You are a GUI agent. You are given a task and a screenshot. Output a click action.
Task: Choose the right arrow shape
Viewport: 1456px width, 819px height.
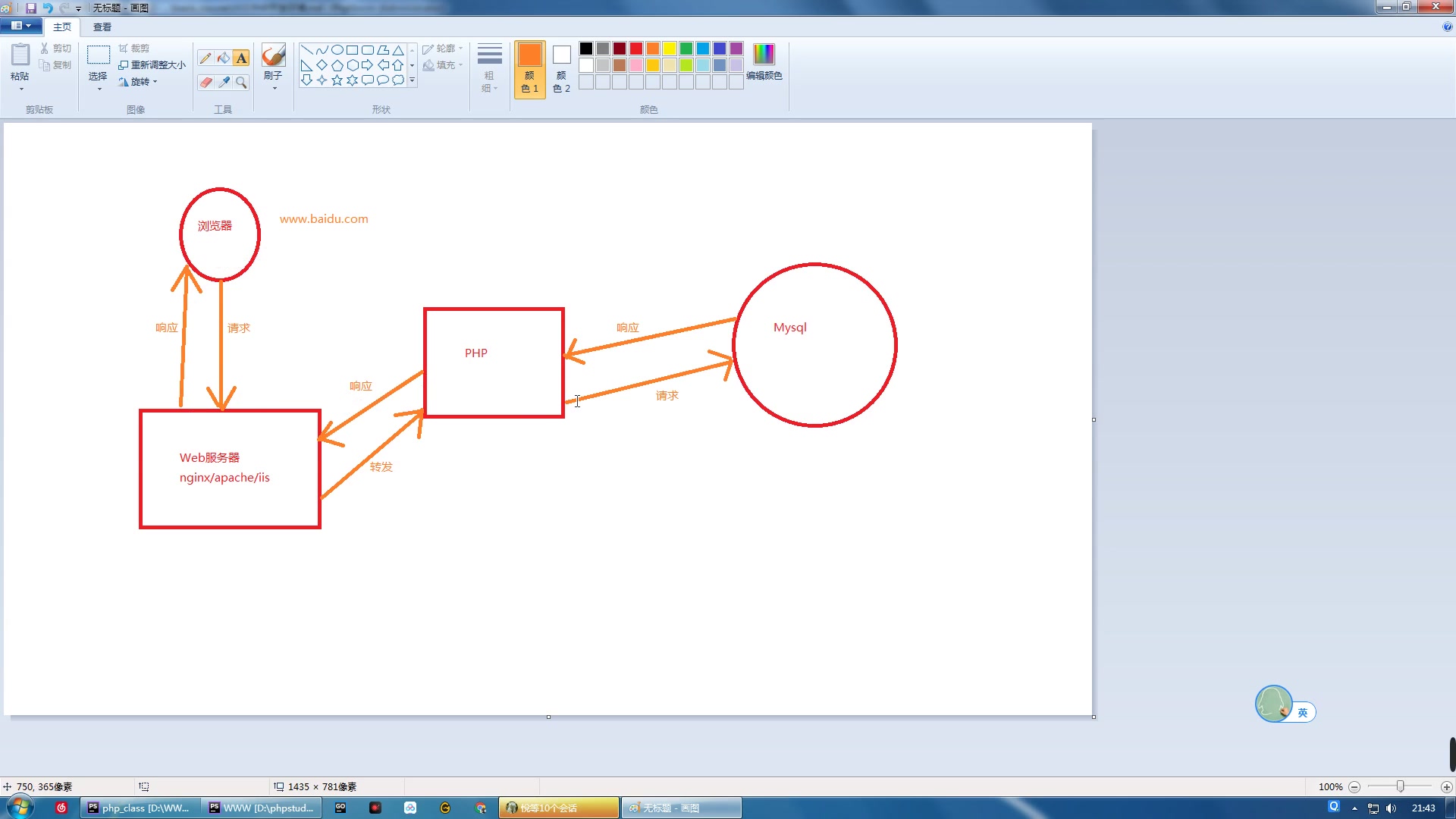(x=367, y=65)
